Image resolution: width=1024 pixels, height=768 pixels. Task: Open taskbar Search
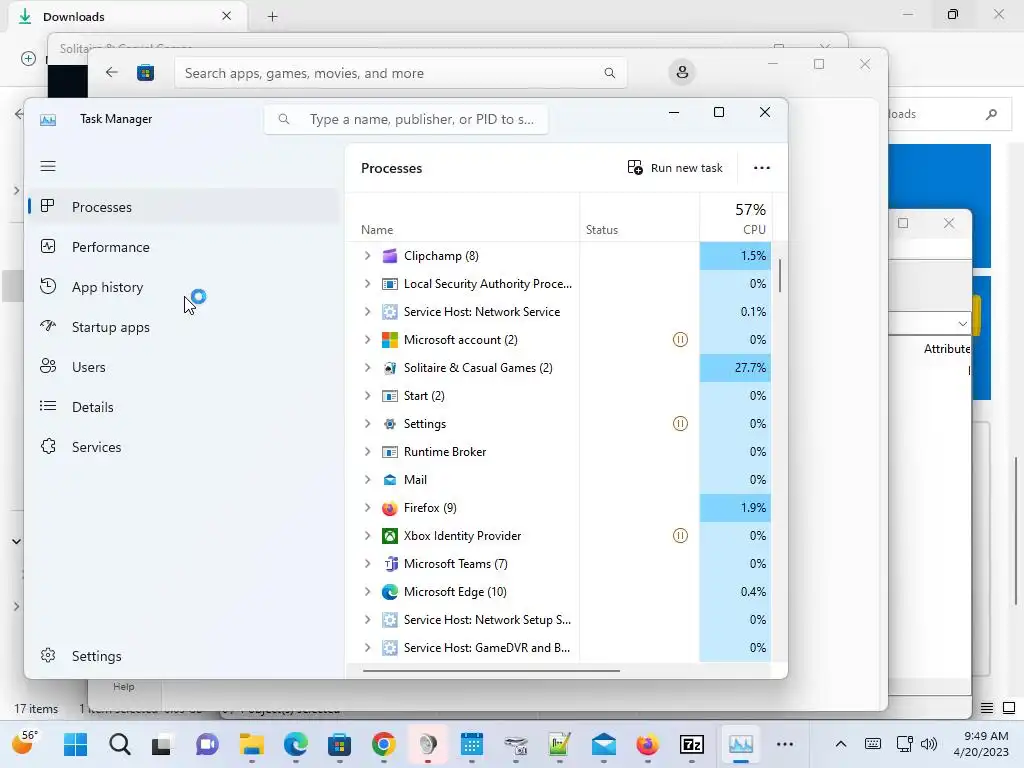120,744
